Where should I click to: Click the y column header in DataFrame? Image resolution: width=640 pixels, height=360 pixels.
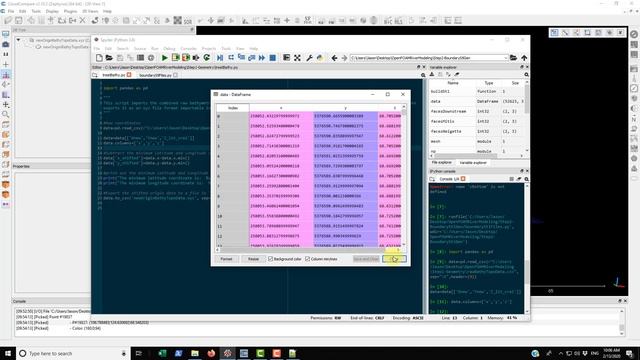345,108
